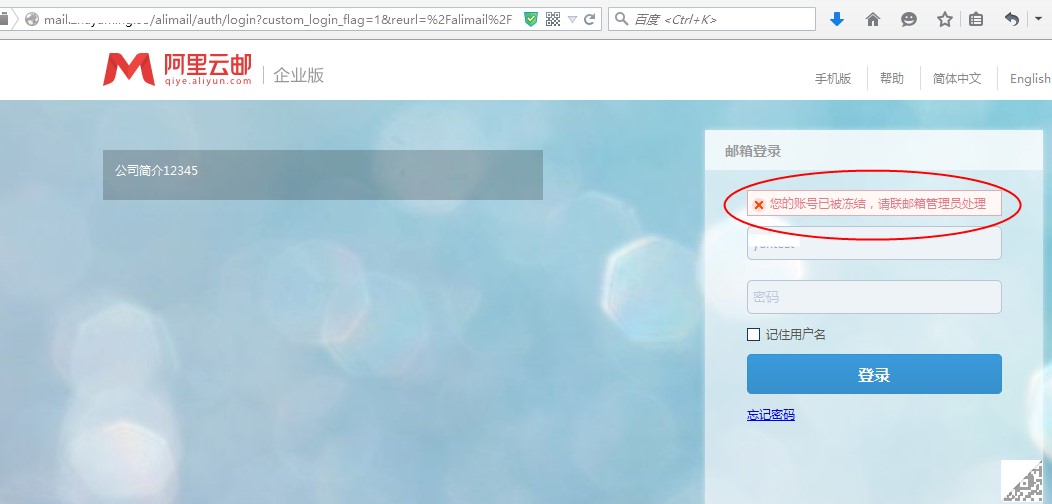This screenshot has height=504, width=1052.
Task: Click the smiley chat icon in toolbar
Action: click(x=908, y=19)
